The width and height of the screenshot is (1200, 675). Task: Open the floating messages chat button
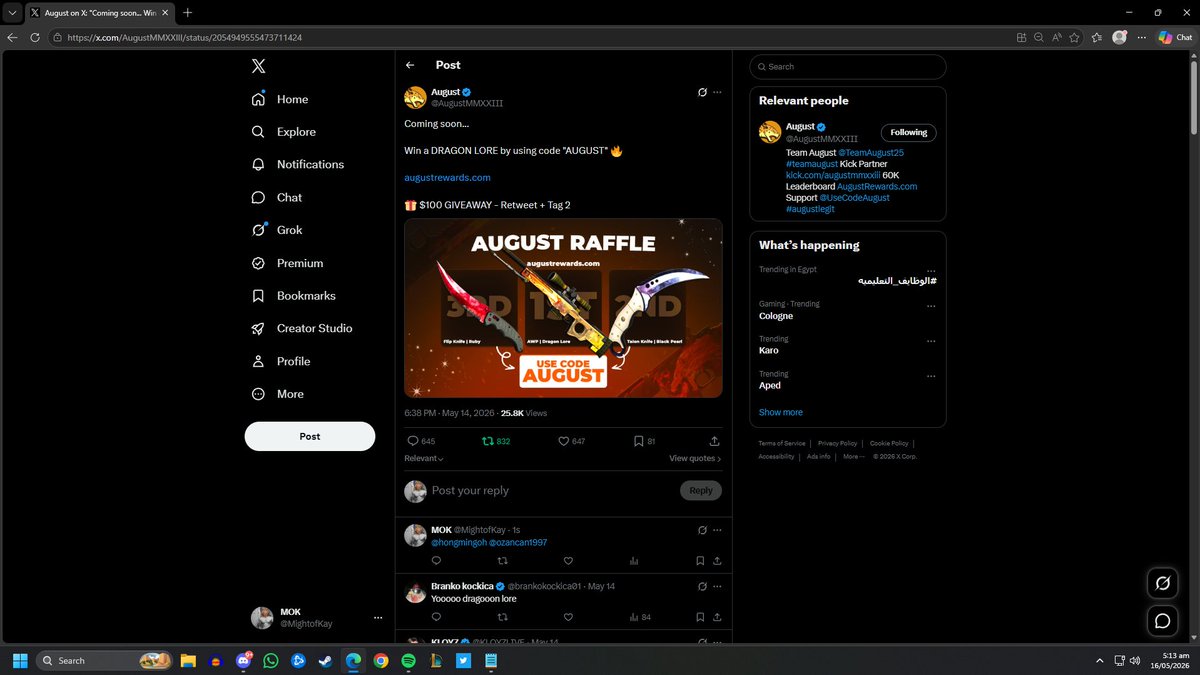pyautogui.click(x=1163, y=621)
